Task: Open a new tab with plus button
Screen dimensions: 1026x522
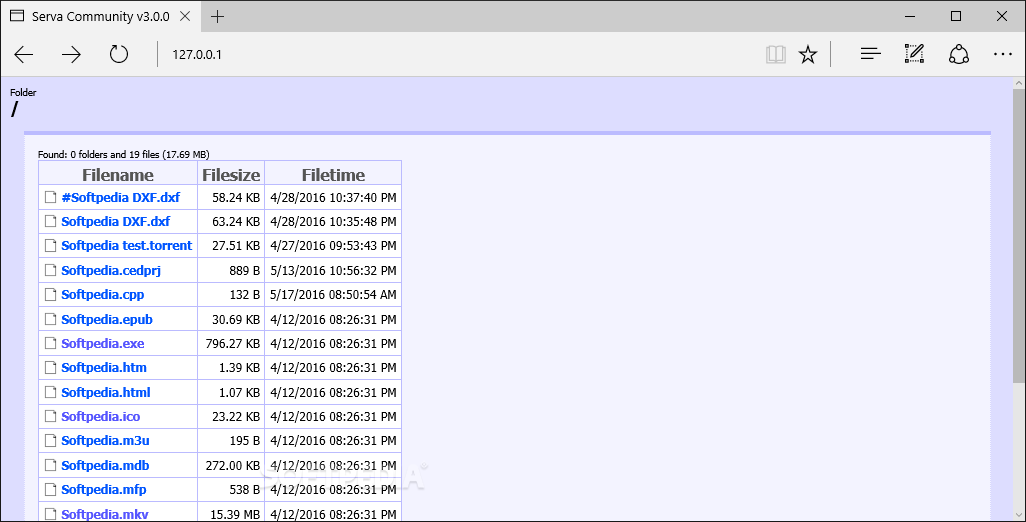Action: coord(218,17)
